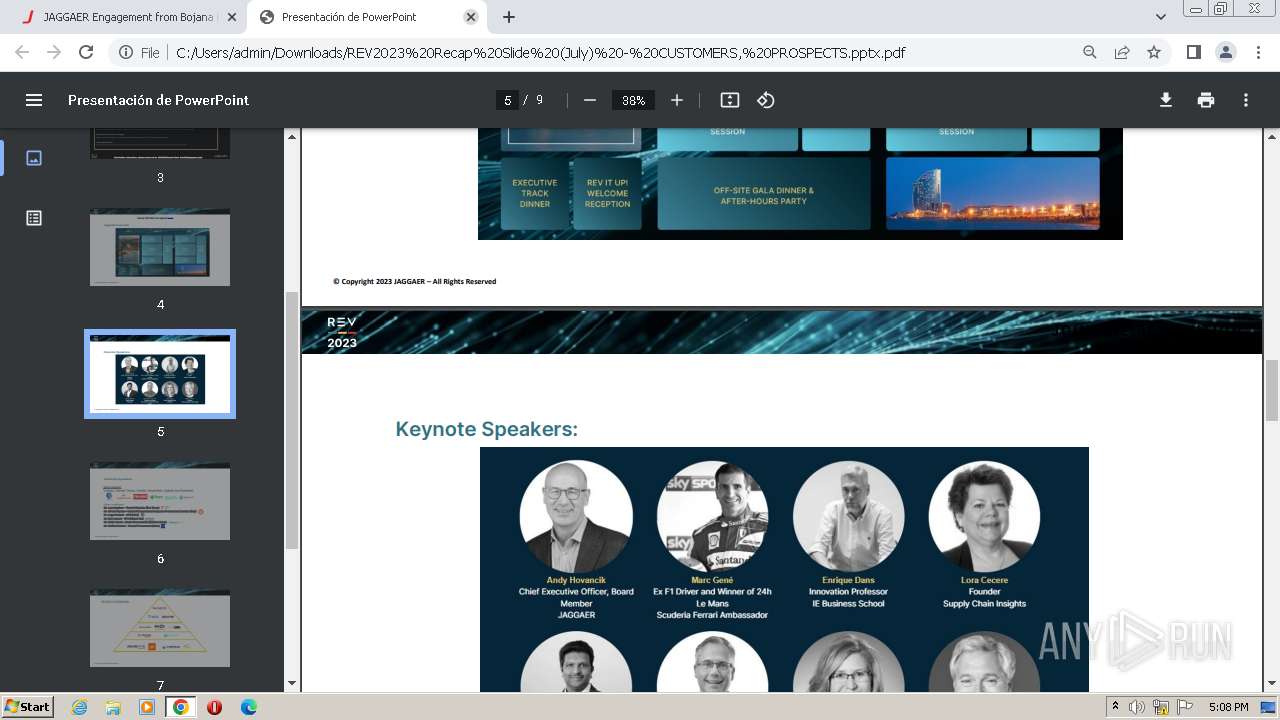Show document outline in sidebar
The width and height of the screenshot is (1280, 720).
[x=34, y=218]
